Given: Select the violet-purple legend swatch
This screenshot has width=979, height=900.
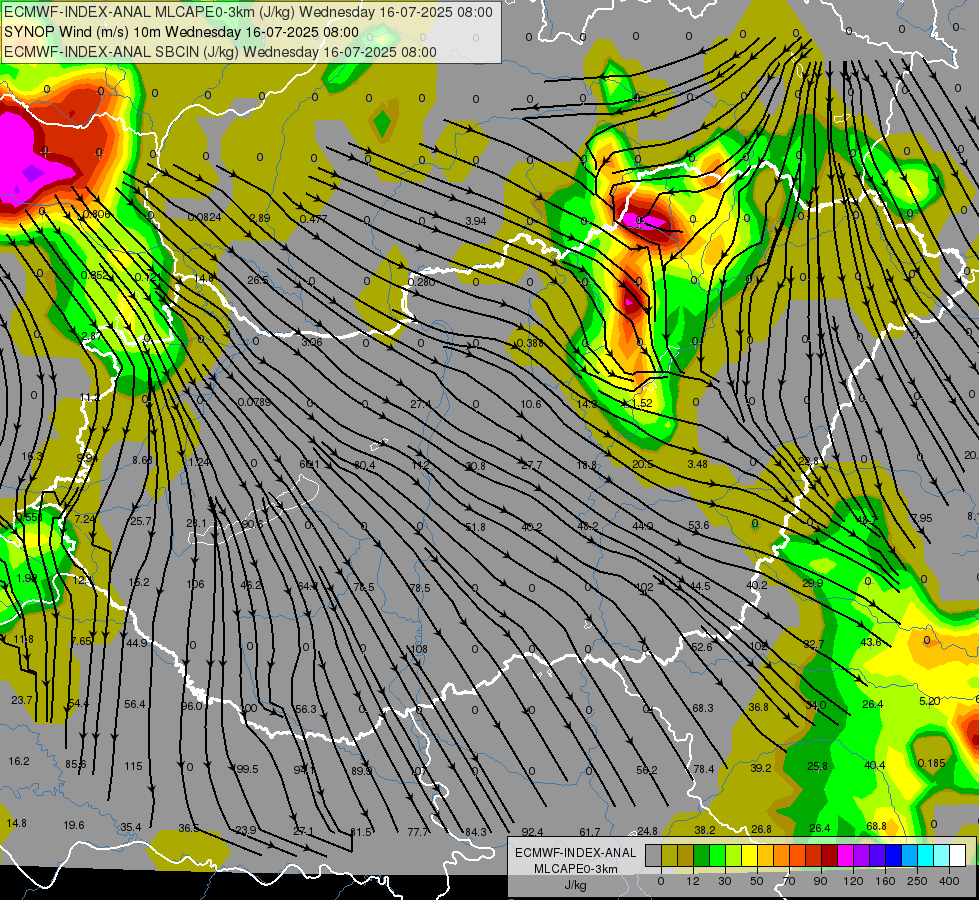Looking at the screenshot, I should coord(862,856).
